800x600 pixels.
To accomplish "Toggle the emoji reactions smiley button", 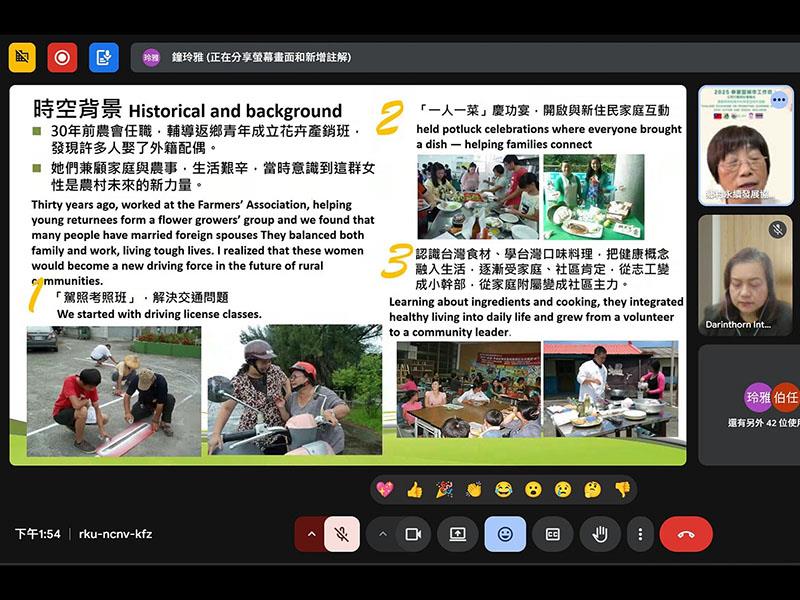I will (505, 534).
